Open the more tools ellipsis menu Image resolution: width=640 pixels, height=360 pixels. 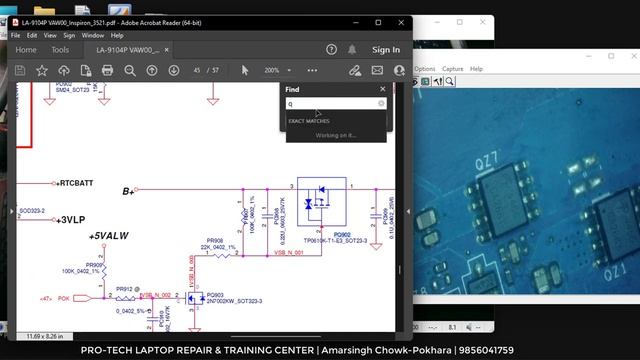coord(312,70)
